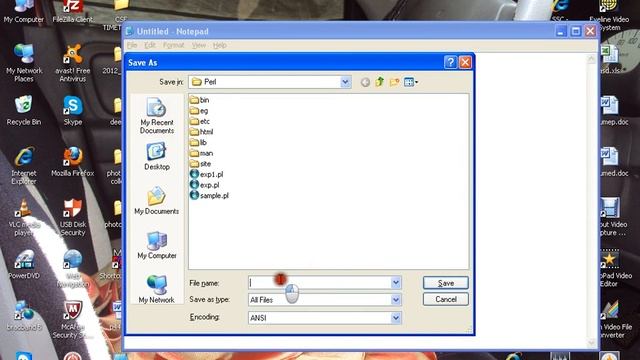Open the View Menu icon dropdown
640x360 pixels.
[411, 82]
